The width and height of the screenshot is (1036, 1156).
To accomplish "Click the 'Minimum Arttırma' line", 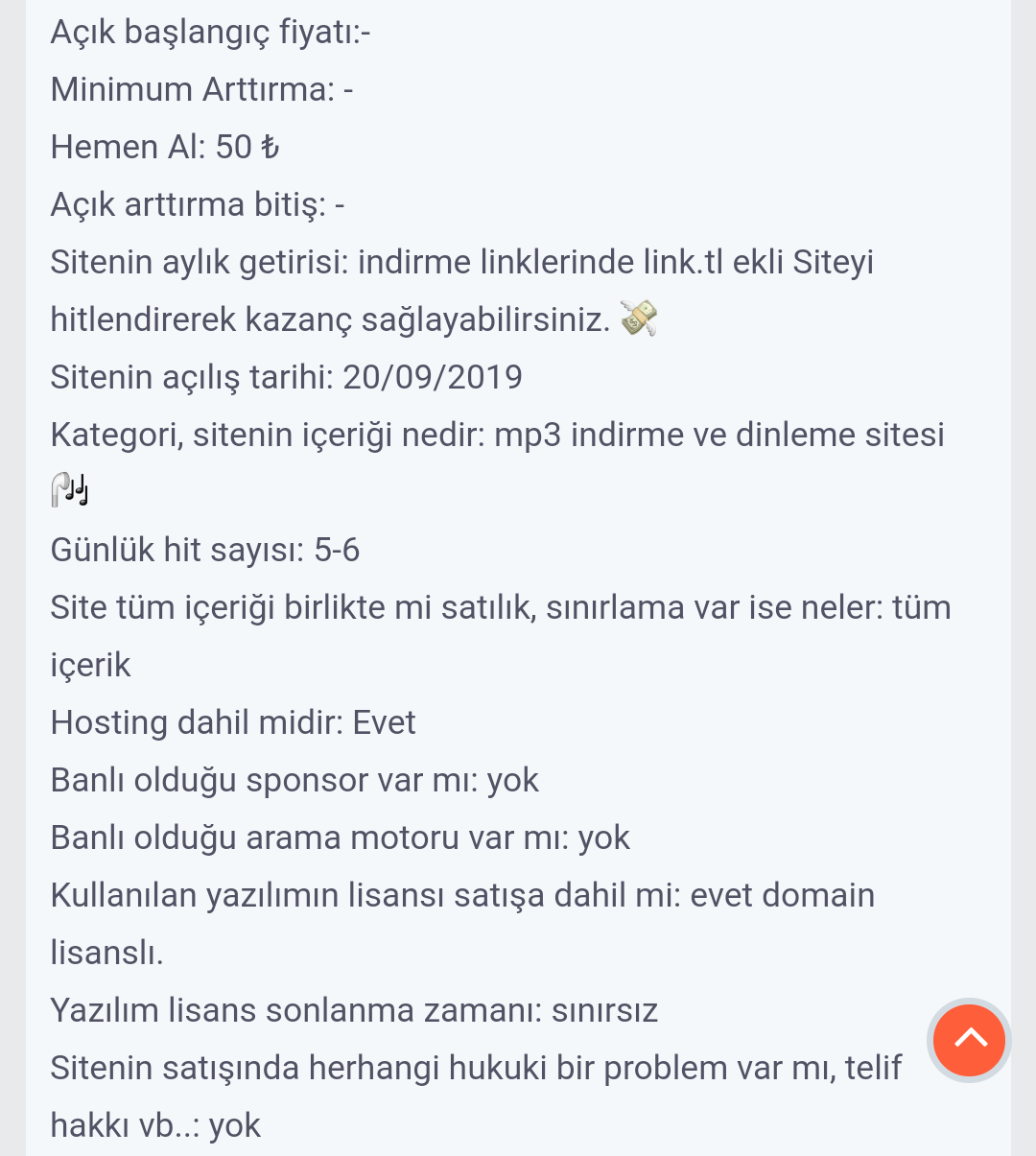I will pos(201,89).
